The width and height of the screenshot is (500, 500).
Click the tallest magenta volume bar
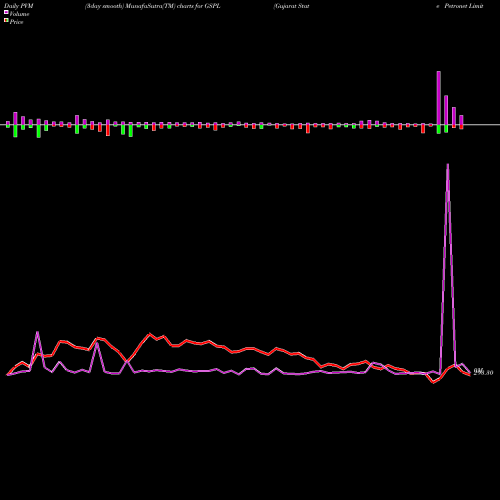pyautogui.click(x=439, y=98)
